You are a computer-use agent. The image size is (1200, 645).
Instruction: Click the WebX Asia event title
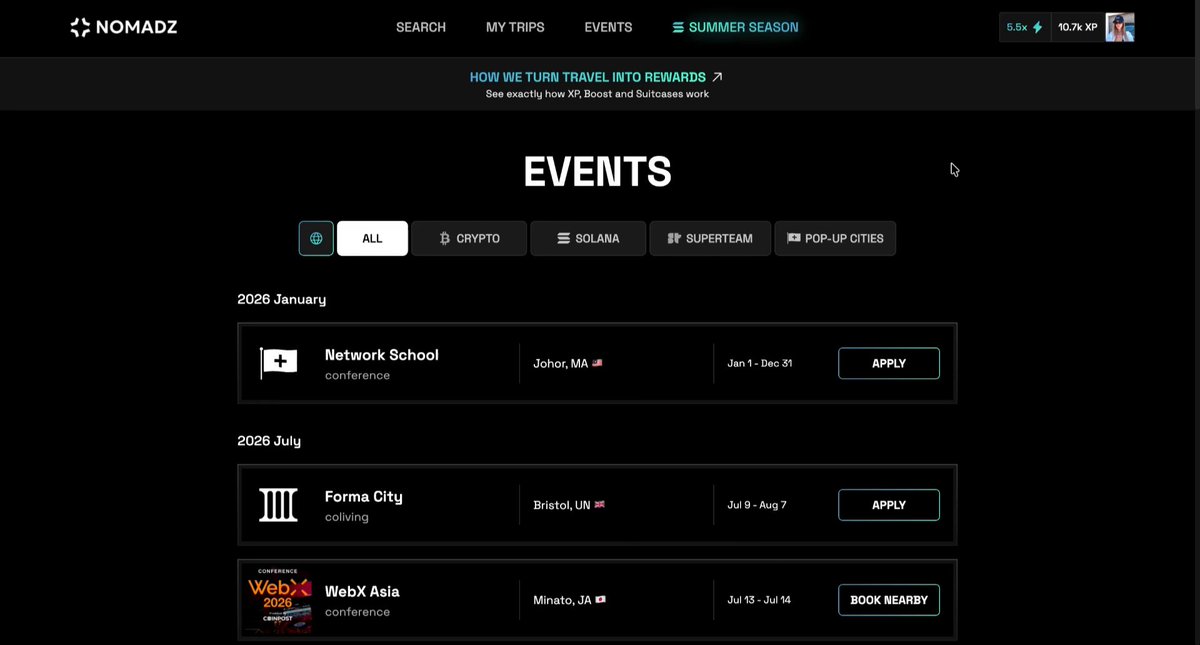pyautogui.click(x=362, y=592)
